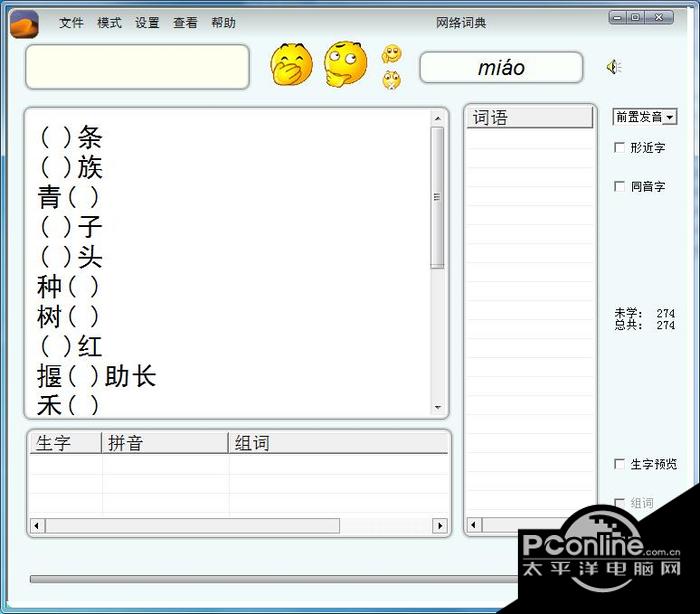Click horizontal scrollbar thumb under 生字 table
This screenshot has height=614, width=700.
click(x=192, y=526)
